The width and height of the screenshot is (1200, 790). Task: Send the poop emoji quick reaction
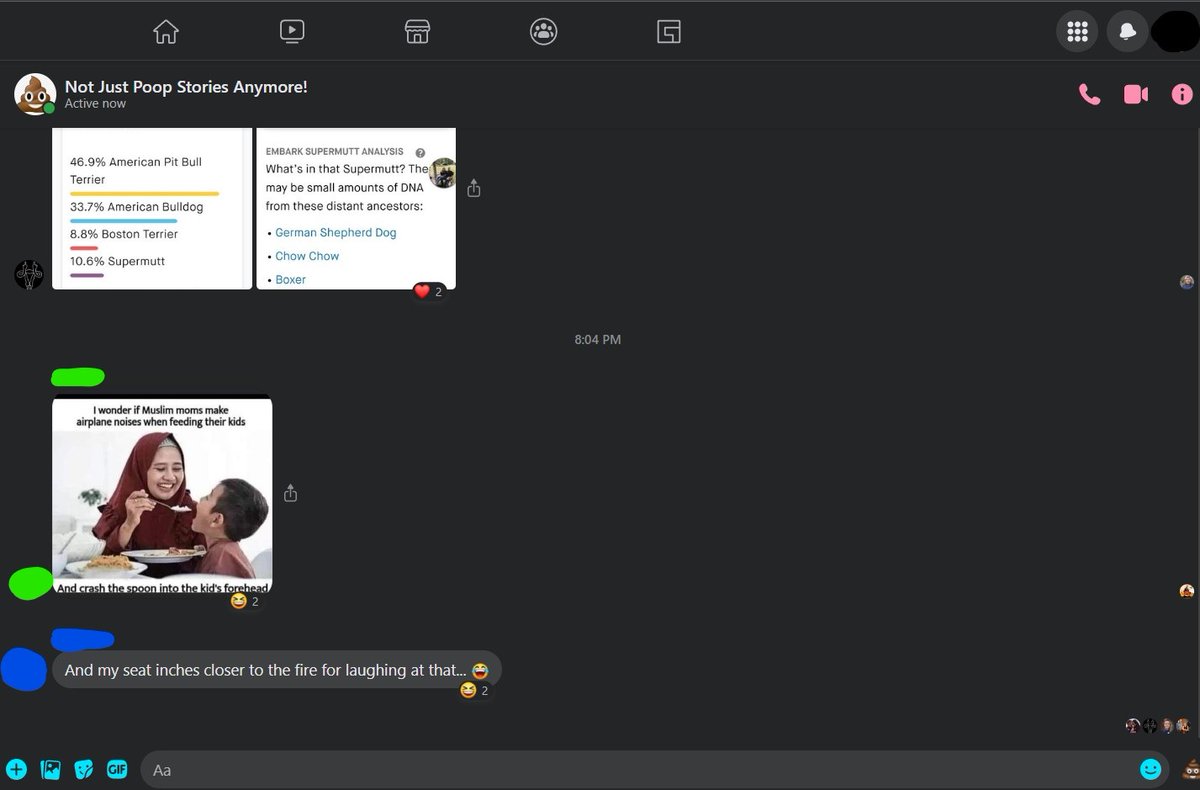[1190, 769]
